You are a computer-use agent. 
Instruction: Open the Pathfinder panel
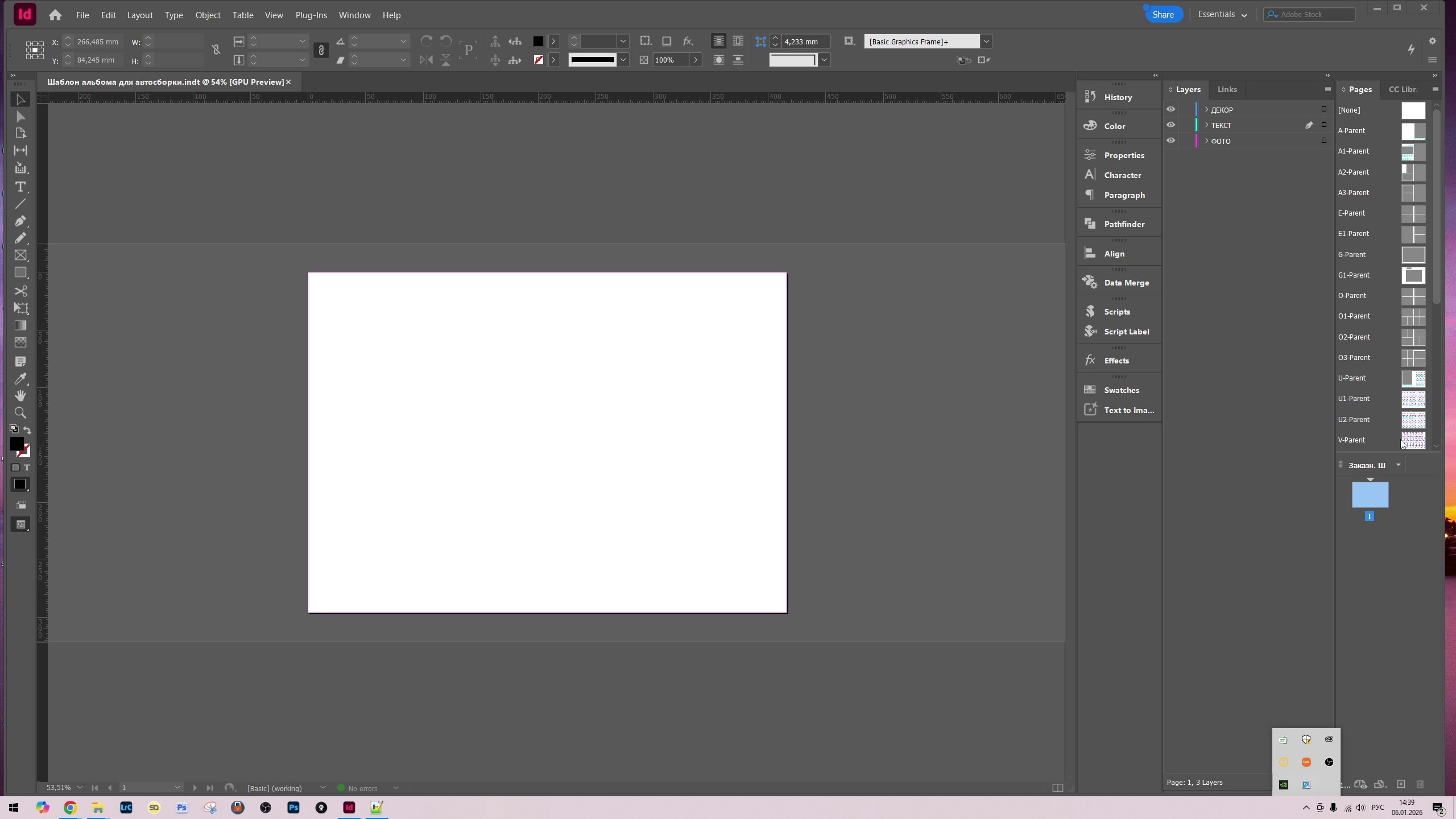(x=1123, y=224)
